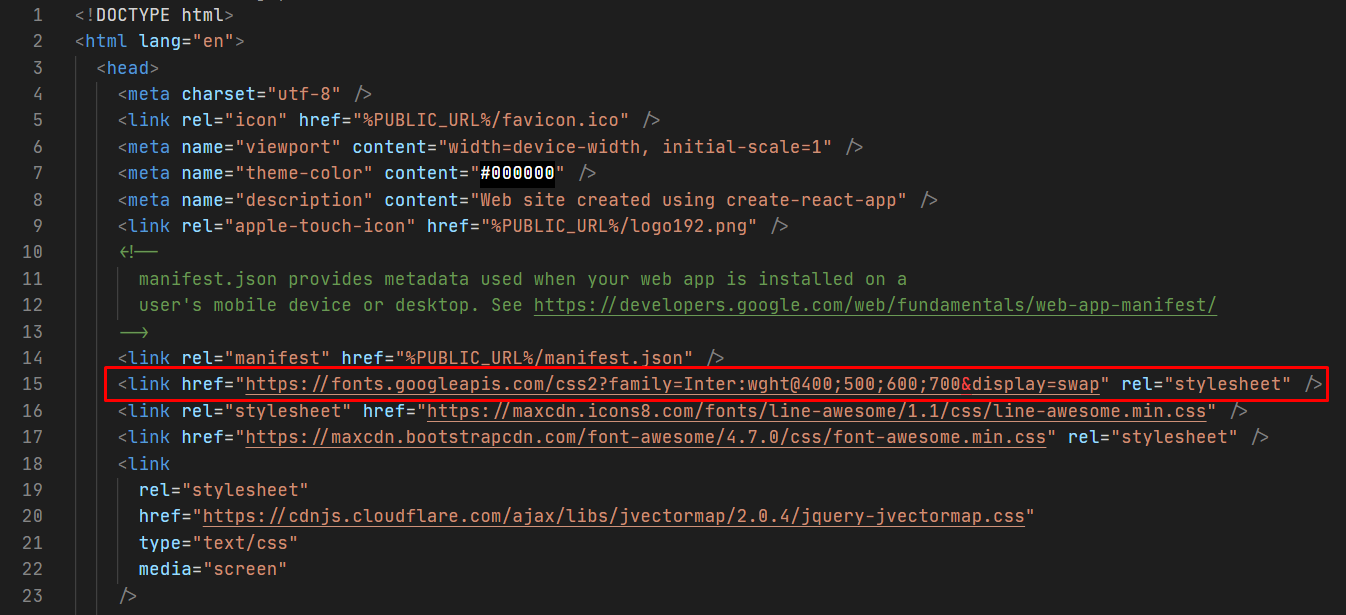The height and width of the screenshot is (615, 1346).
Task: Click the comment opening marker on line 10
Action: point(138,252)
